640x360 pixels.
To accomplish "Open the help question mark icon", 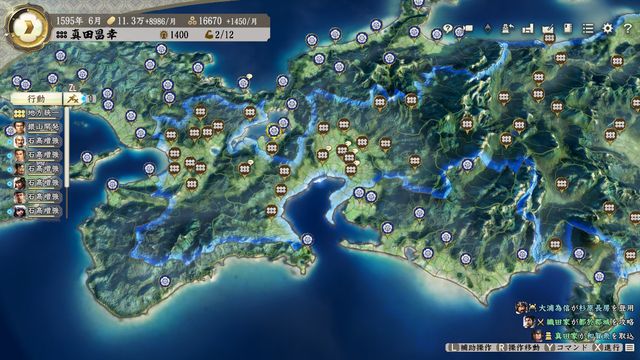I will click(x=628, y=28).
